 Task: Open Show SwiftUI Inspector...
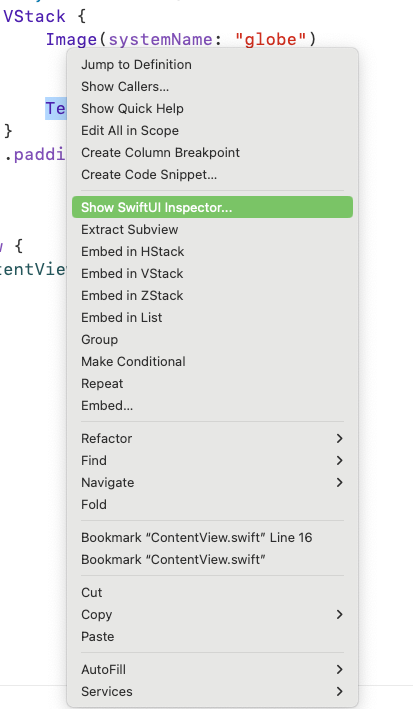(x=212, y=207)
